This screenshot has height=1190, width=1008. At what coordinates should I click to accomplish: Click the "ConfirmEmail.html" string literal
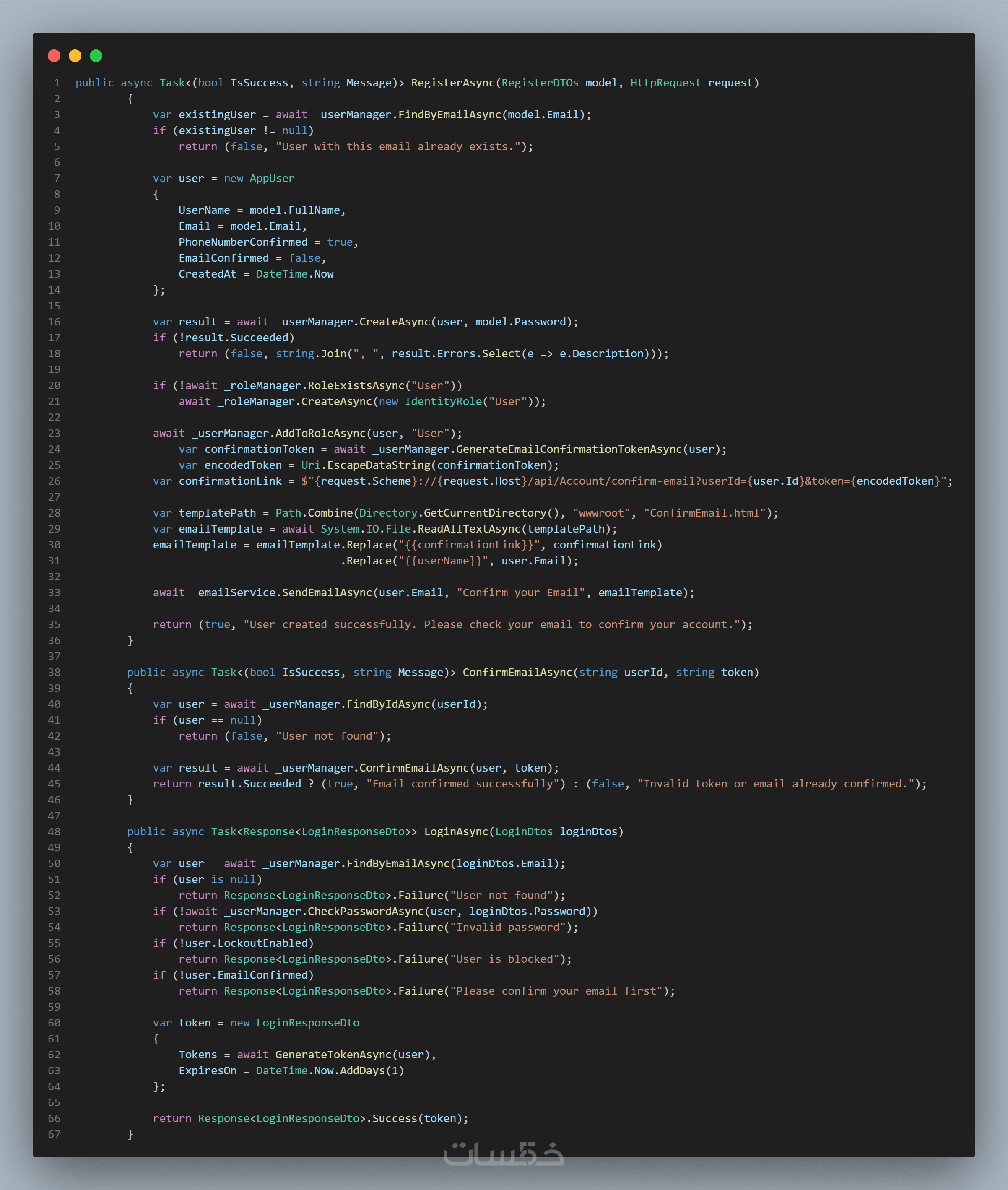[x=704, y=513]
